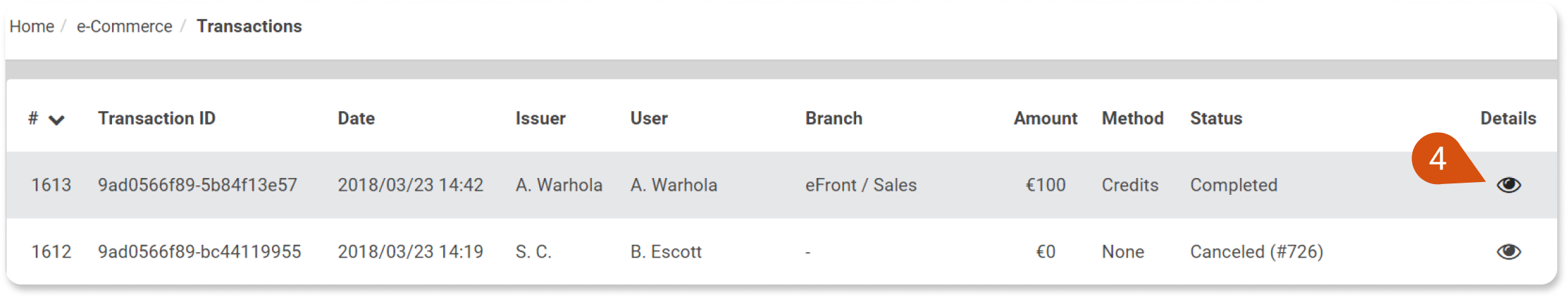Click eFront / Sales branch cell
The height and width of the screenshot is (298, 1568).
coord(861,185)
